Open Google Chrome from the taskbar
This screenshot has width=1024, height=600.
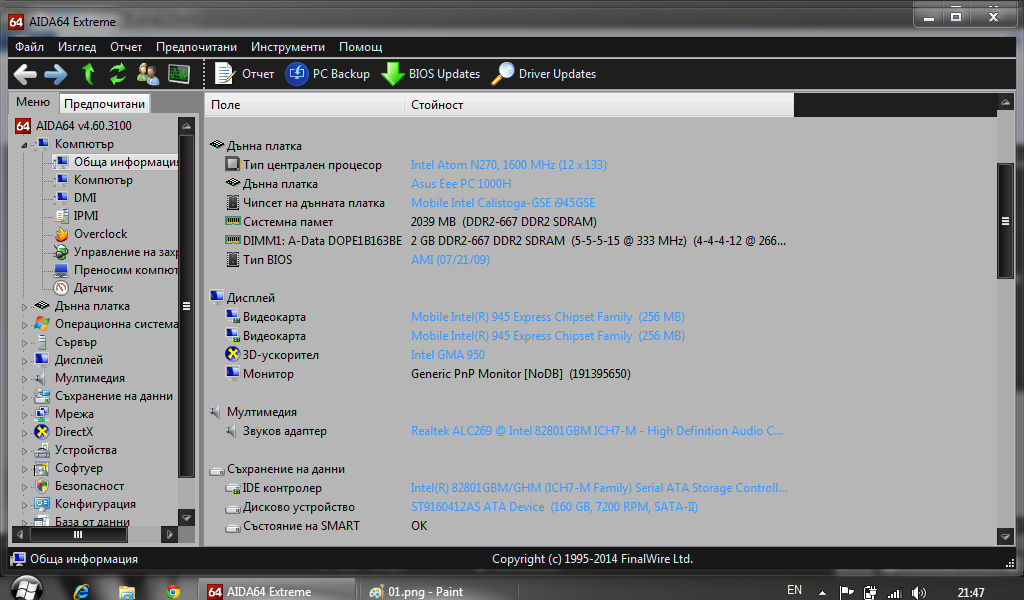coord(173,592)
